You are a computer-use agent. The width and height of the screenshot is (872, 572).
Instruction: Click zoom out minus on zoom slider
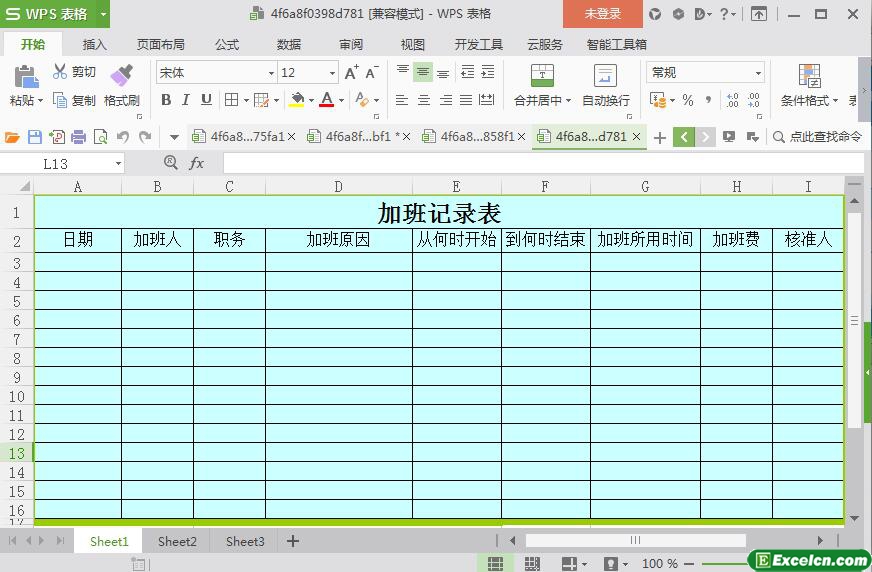(x=689, y=564)
